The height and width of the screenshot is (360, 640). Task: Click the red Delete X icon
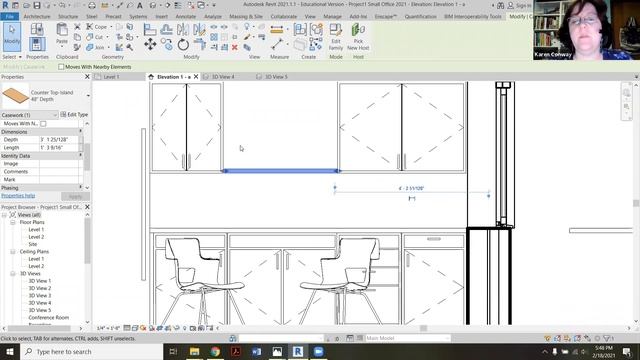[235, 47]
